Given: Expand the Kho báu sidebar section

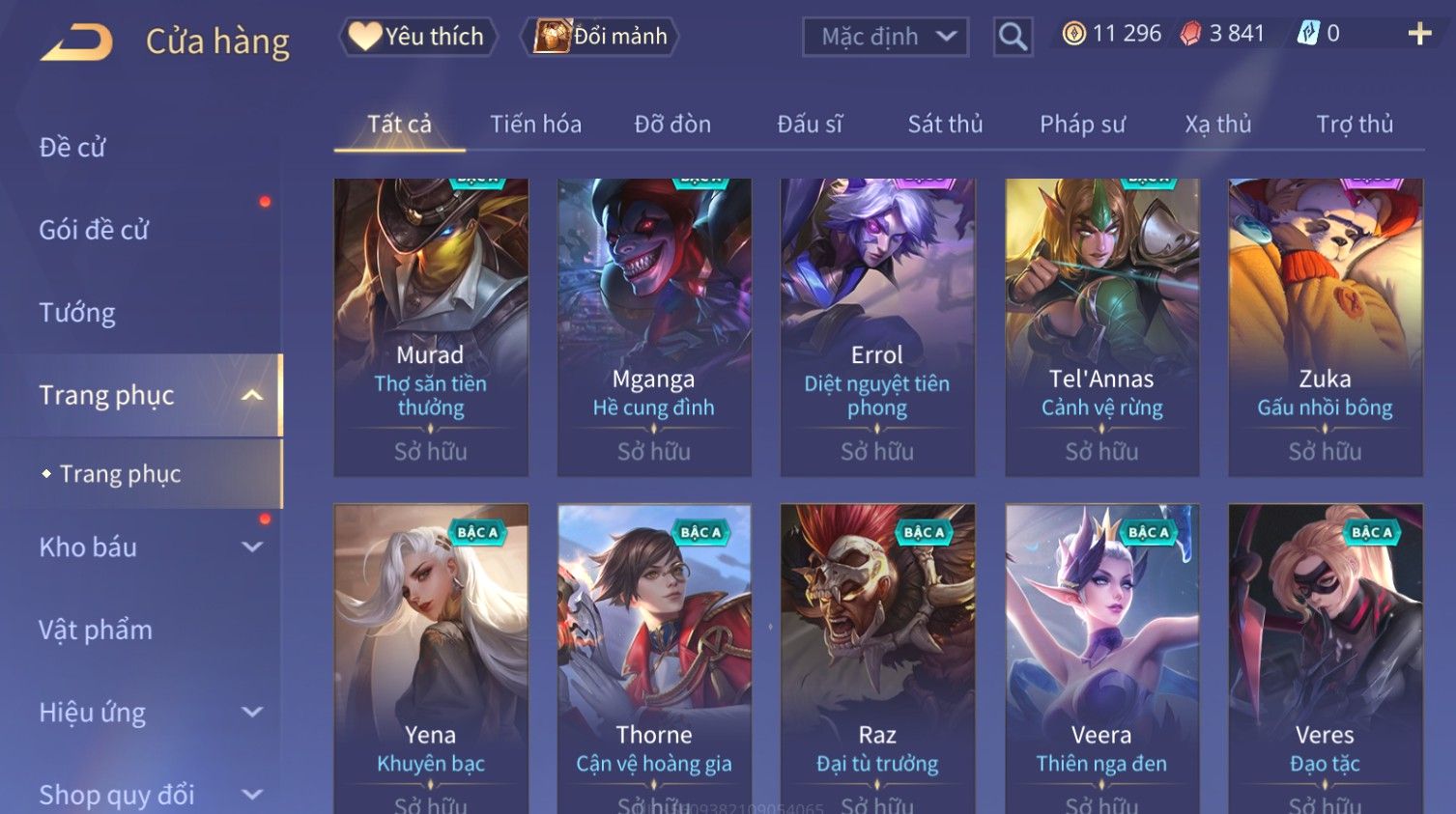Looking at the screenshot, I should [252, 547].
